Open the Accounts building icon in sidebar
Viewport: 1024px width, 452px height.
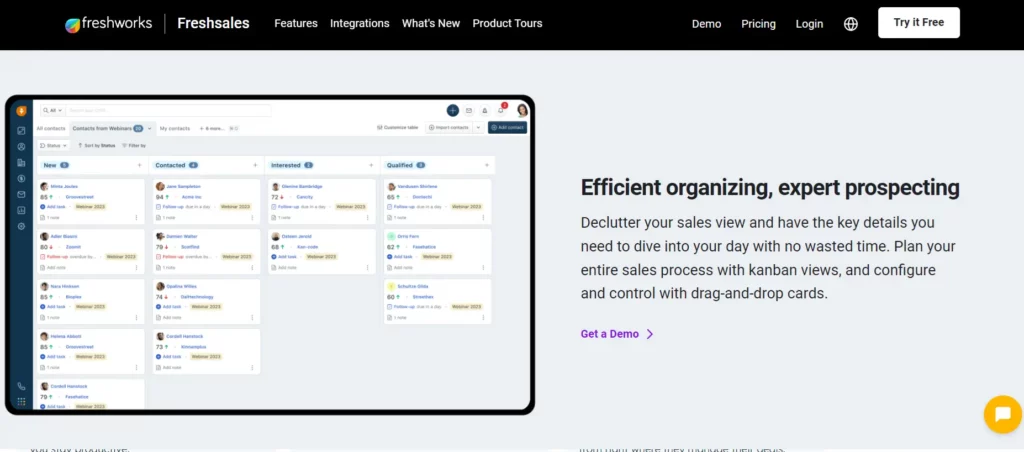coord(22,163)
